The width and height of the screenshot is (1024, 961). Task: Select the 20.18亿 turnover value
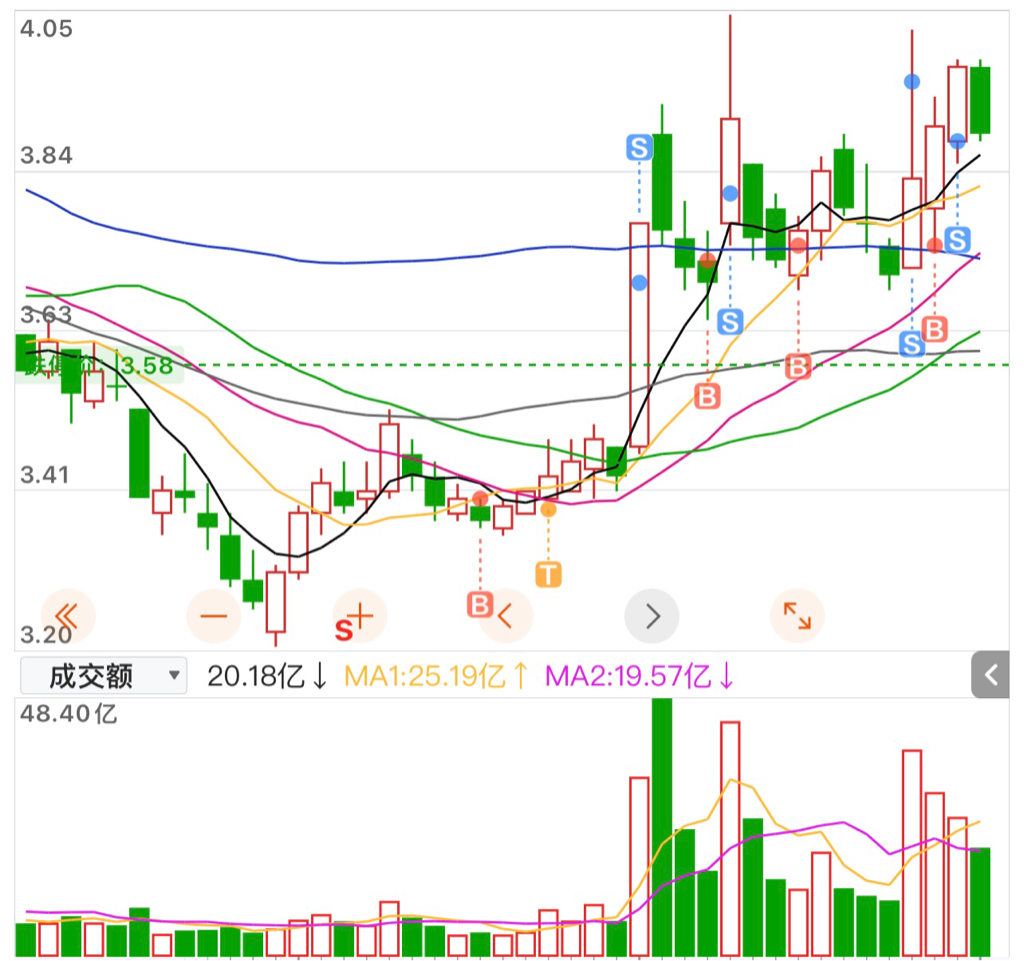[267, 676]
